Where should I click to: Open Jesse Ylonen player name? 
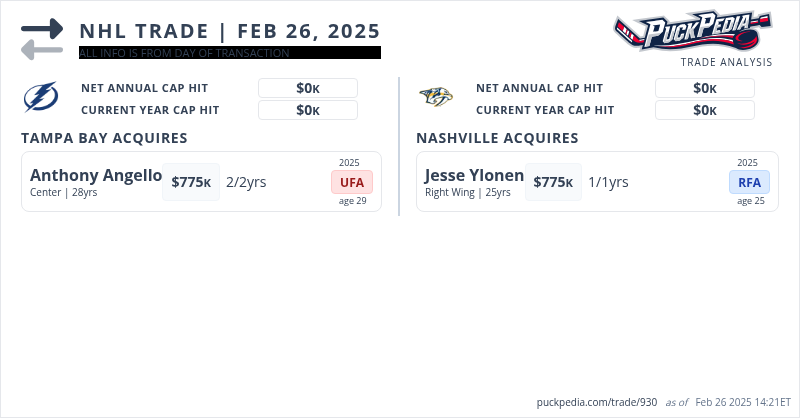[474, 175]
